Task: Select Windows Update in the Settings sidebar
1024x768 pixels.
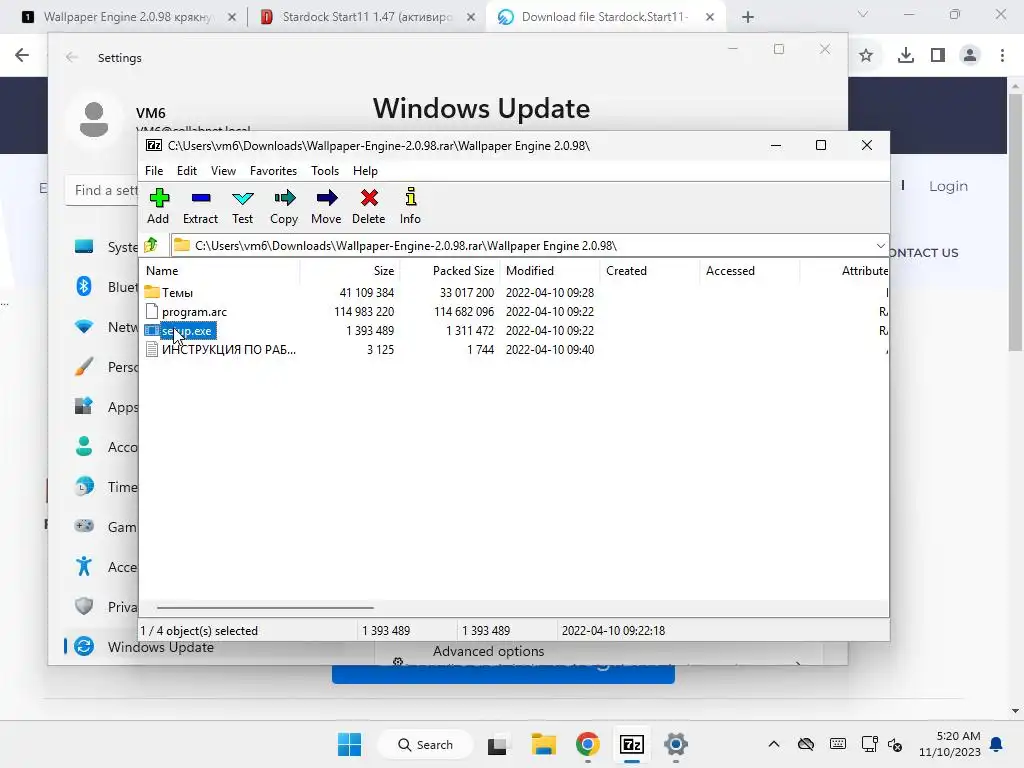Action: pos(161,647)
